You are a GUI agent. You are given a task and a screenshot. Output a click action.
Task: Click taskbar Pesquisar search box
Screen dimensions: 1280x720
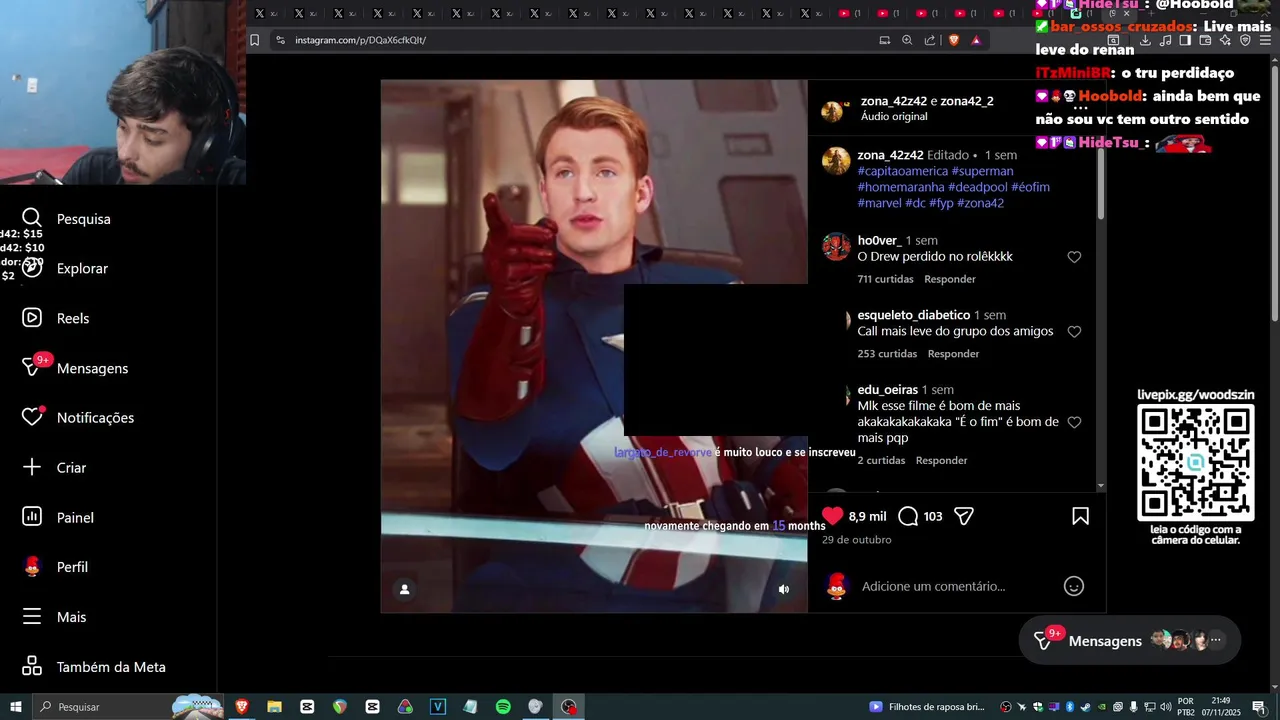coord(128,707)
